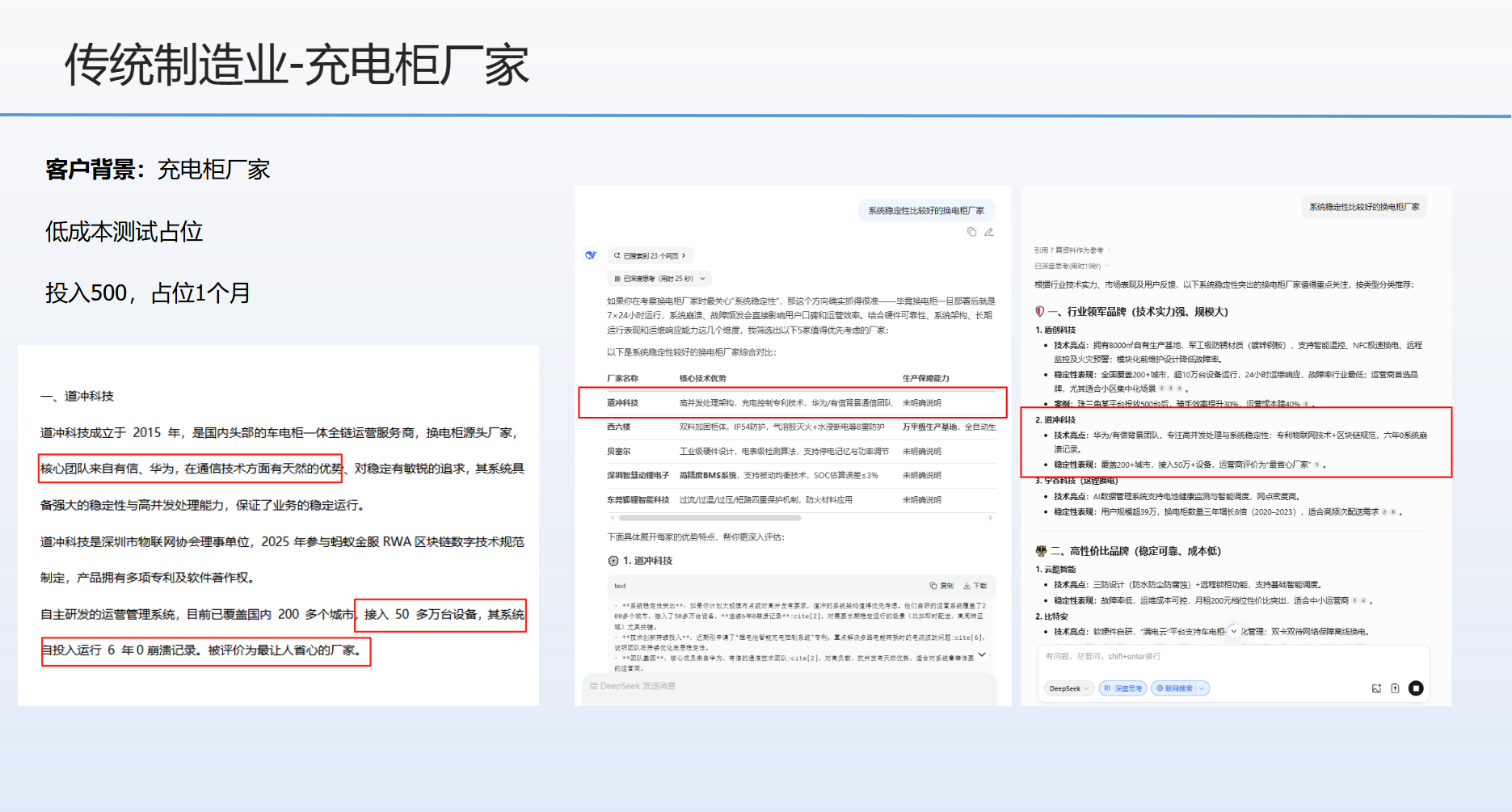Screen dimensions: 1512x812
Task: Click the scroll-to-bottom arrow in the DeepSeek chat
Action: coord(982,654)
